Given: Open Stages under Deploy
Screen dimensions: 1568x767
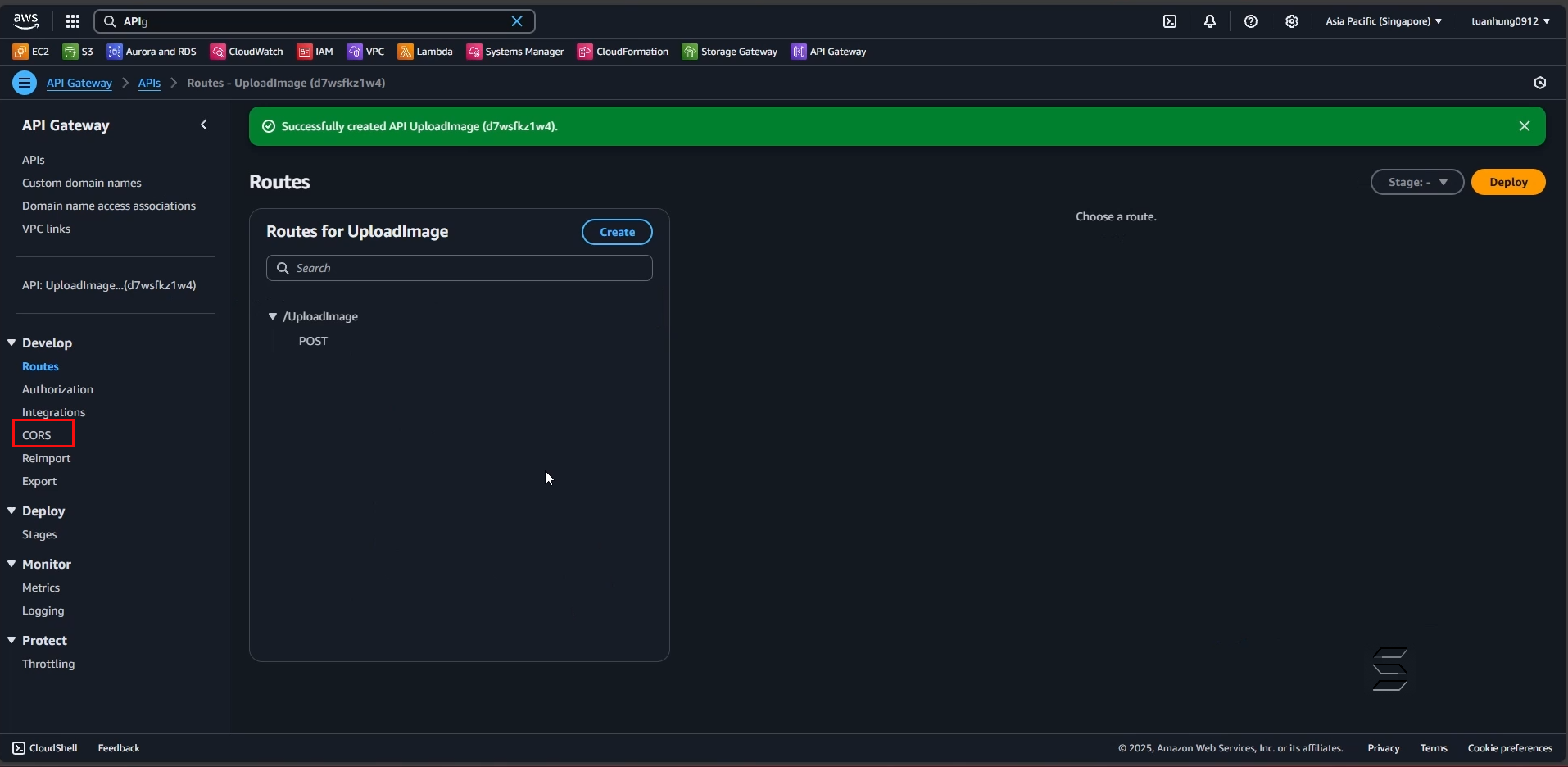Looking at the screenshot, I should pyautogui.click(x=39, y=534).
